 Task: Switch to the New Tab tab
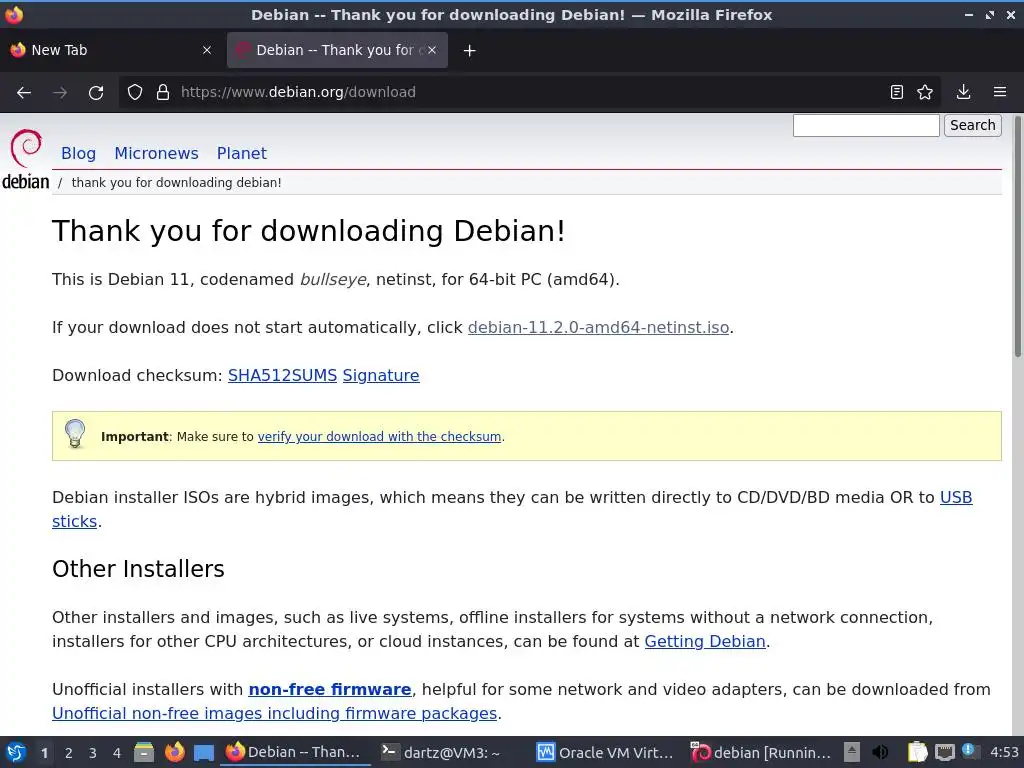click(111, 50)
